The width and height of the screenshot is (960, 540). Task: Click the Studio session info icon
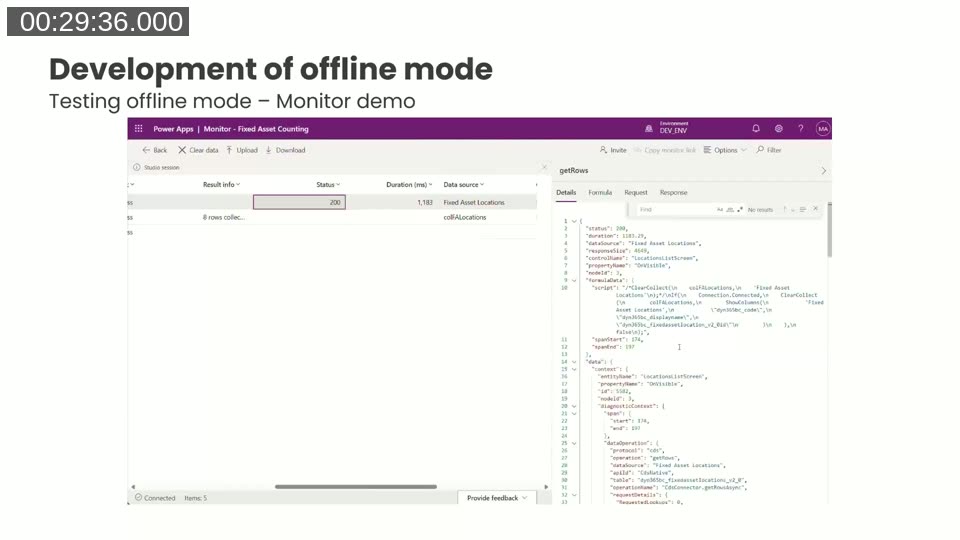[x=137, y=167]
